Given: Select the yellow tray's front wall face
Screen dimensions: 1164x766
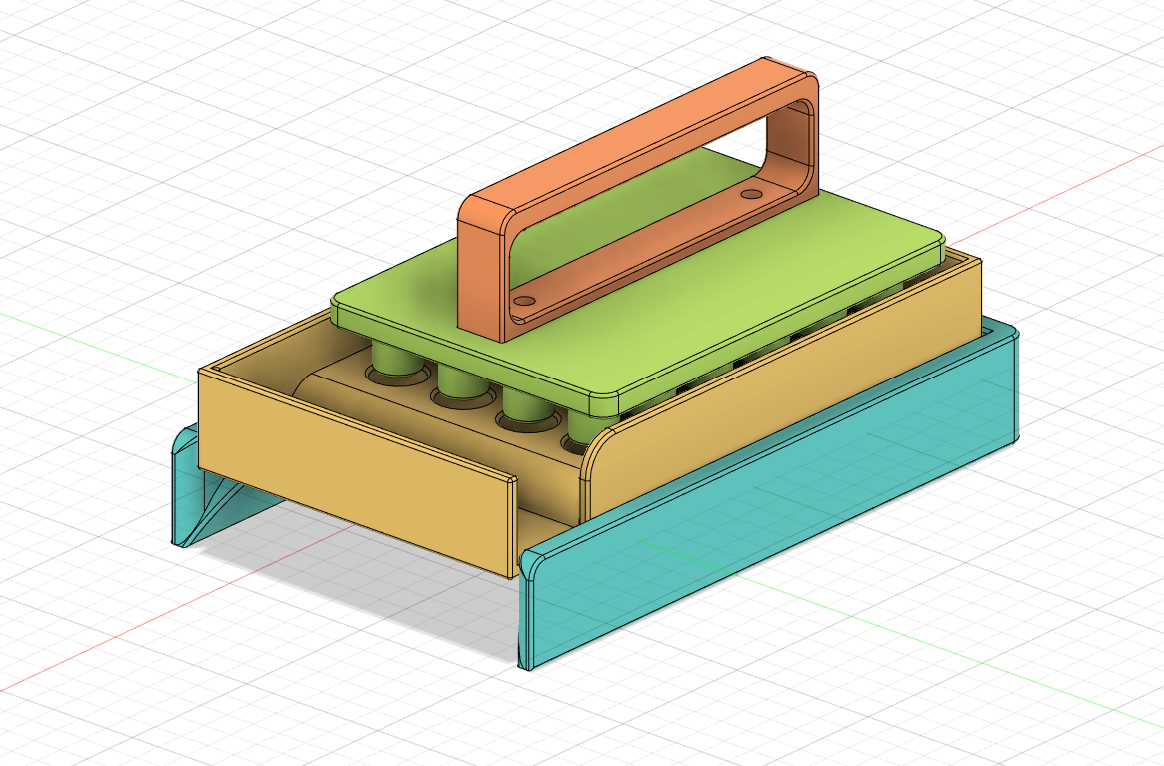Looking at the screenshot, I should 355,471.
